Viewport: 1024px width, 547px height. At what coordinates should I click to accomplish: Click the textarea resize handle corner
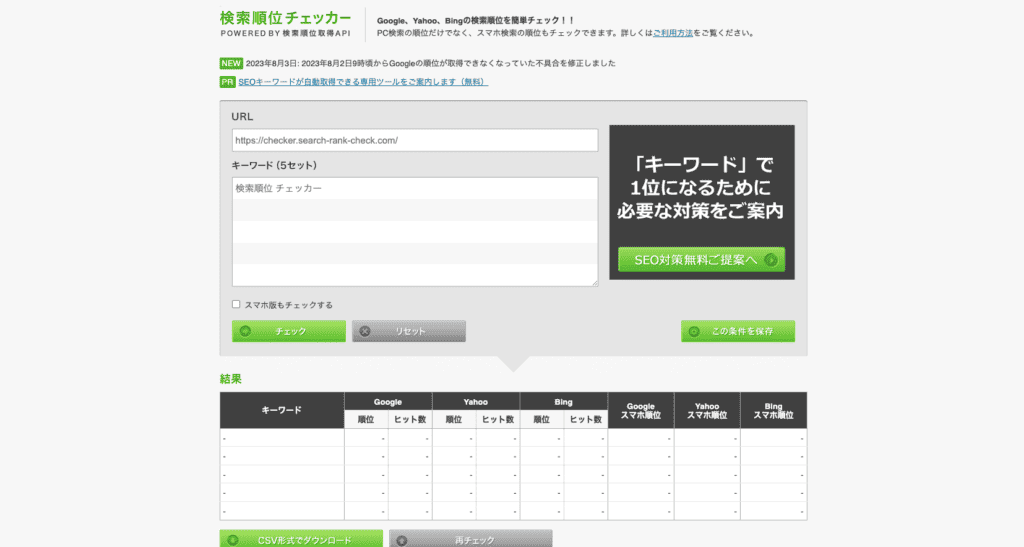[594, 283]
